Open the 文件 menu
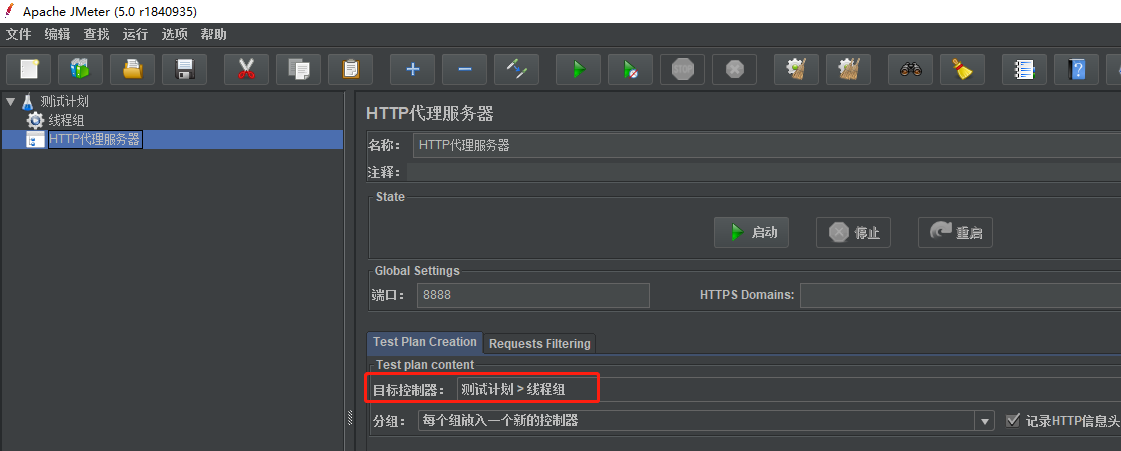The height and width of the screenshot is (451, 1121). (19, 34)
